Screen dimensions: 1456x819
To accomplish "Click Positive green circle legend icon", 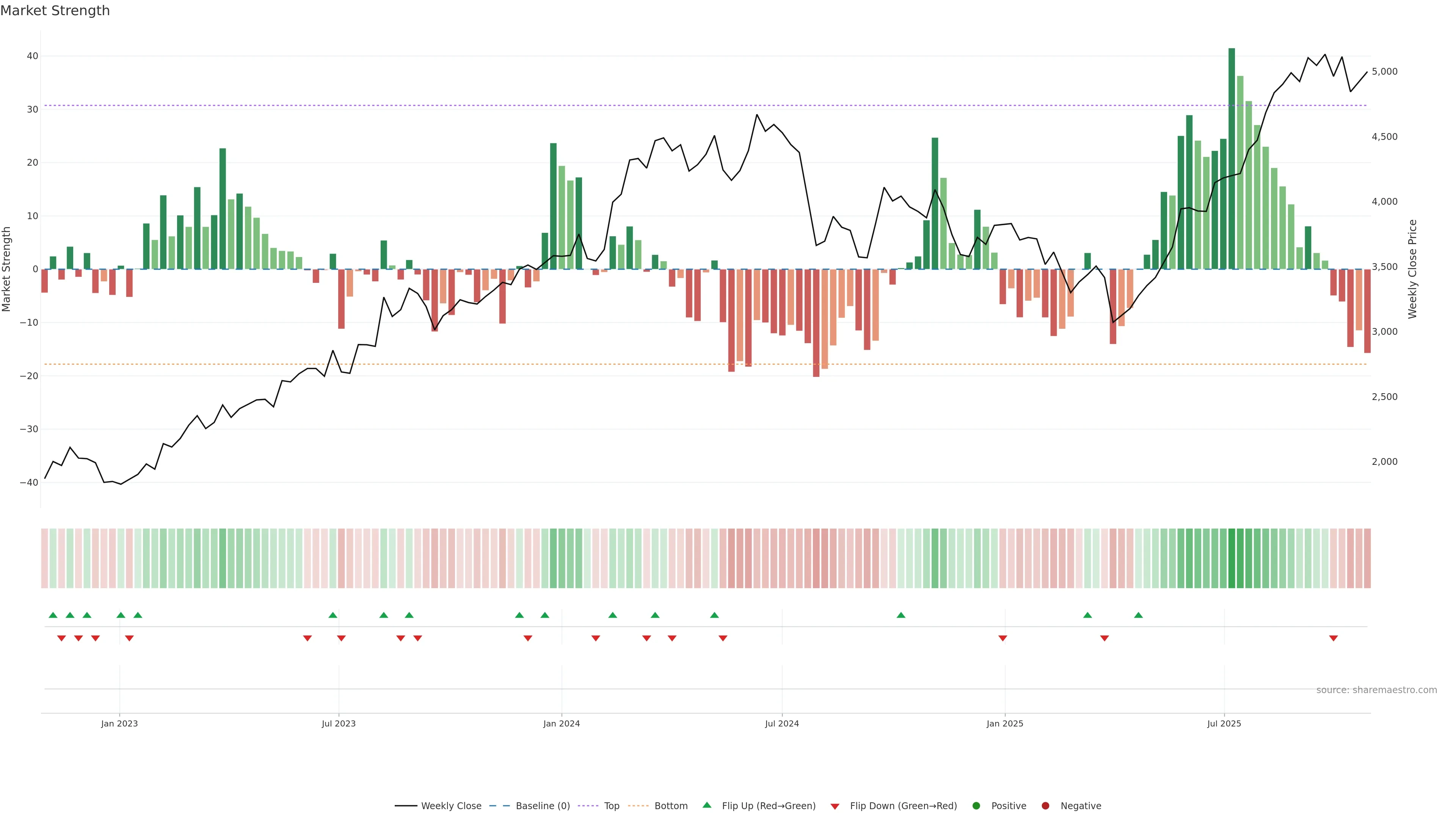I will tap(976, 806).
